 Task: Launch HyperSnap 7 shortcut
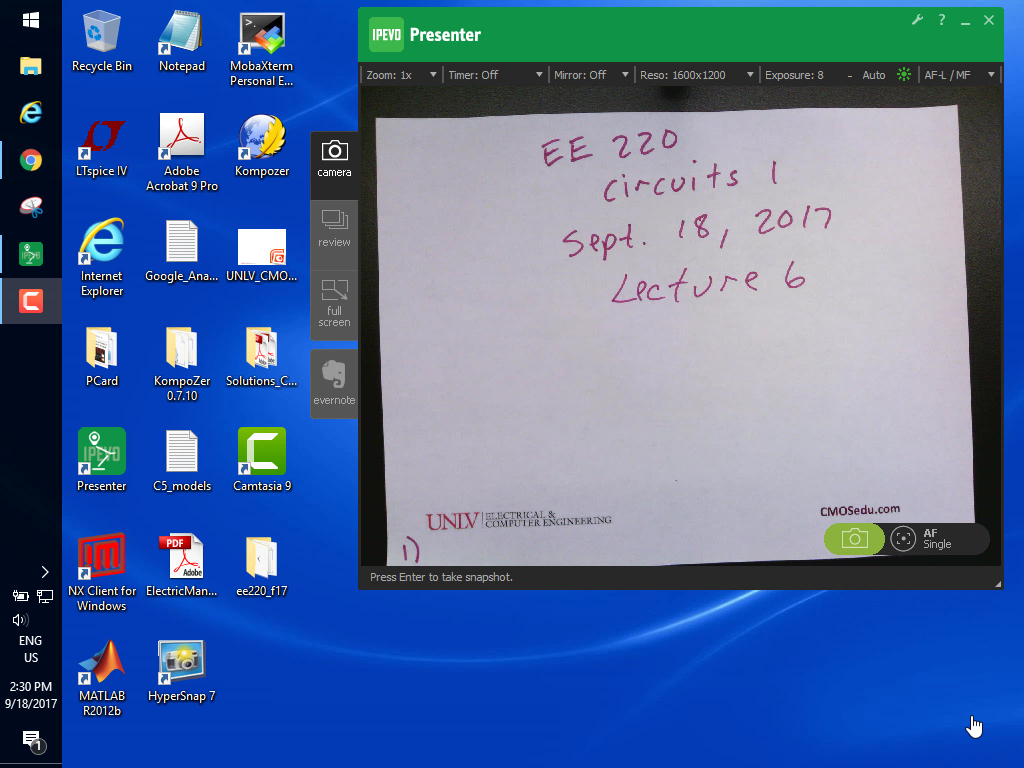click(x=182, y=671)
